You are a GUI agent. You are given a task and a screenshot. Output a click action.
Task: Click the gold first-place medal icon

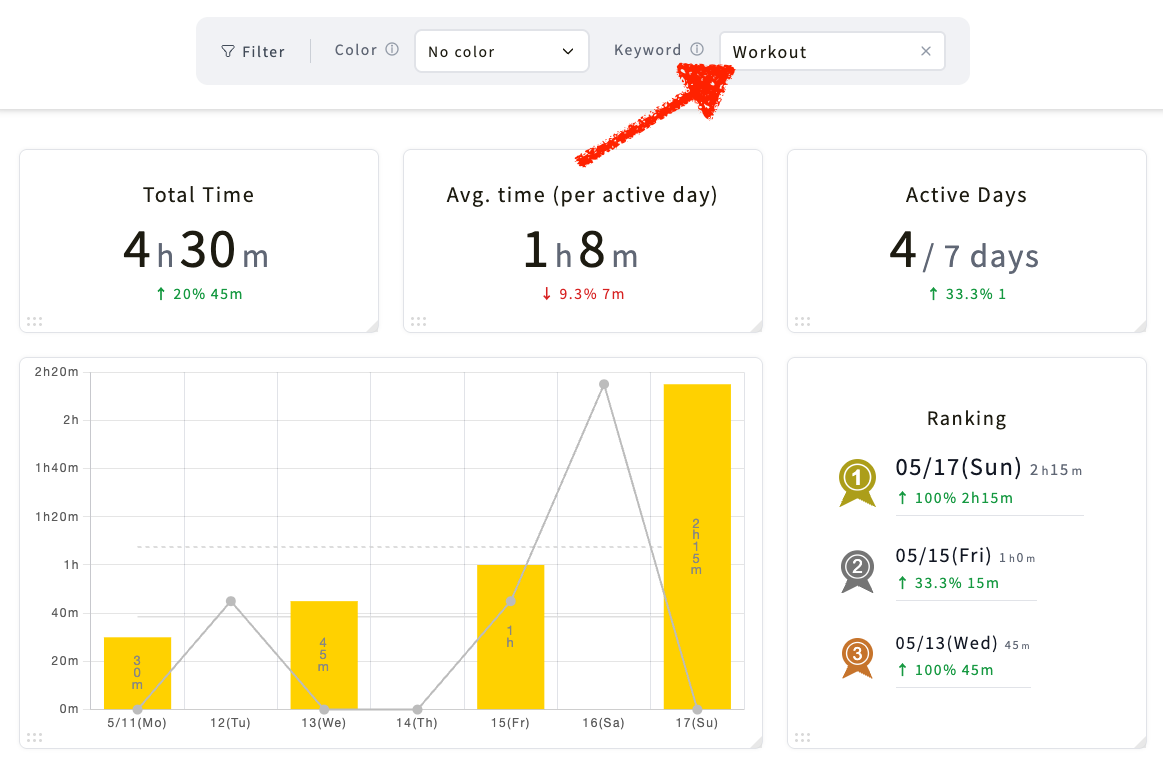857,483
